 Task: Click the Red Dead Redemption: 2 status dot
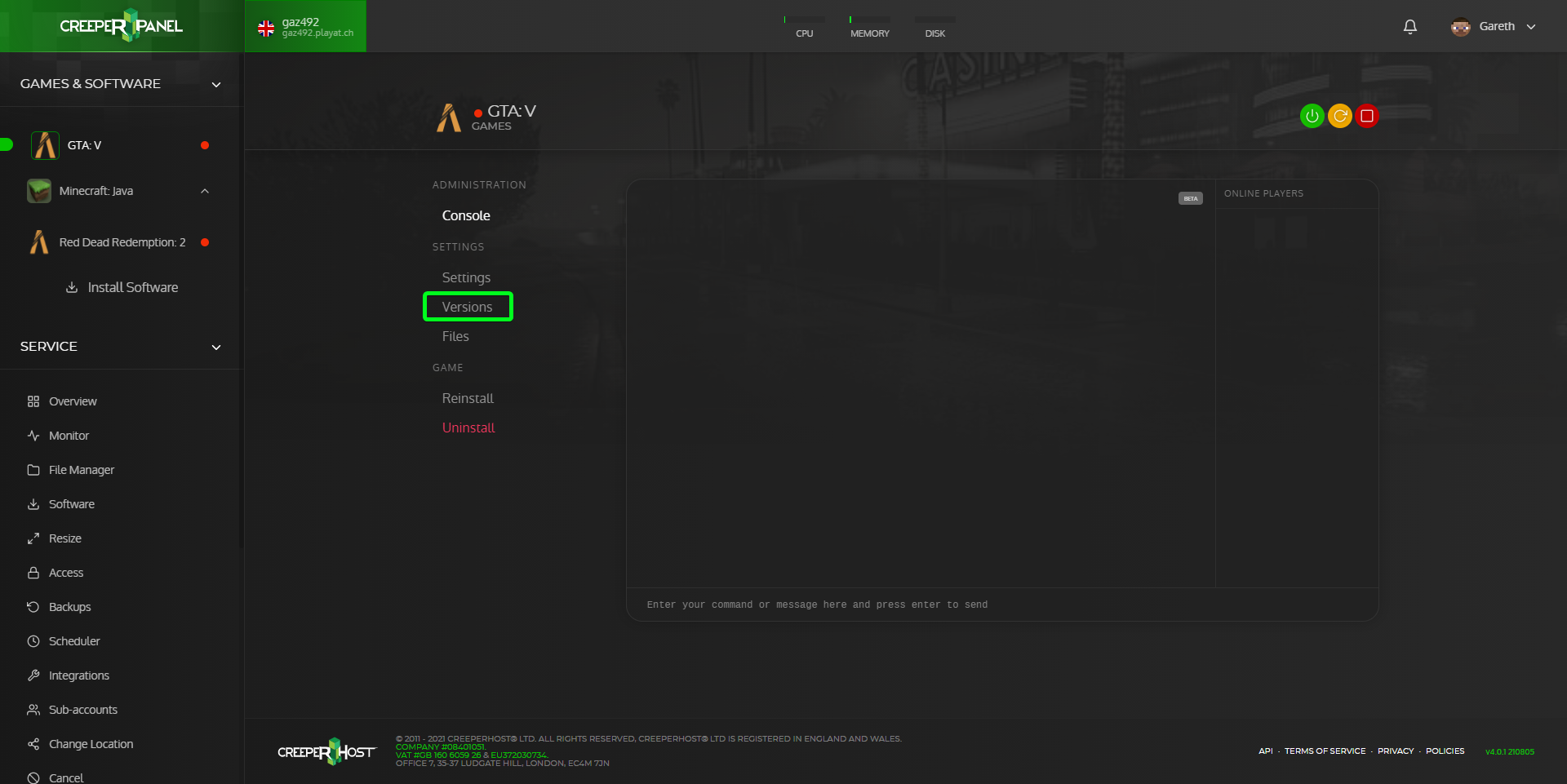point(205,242)
